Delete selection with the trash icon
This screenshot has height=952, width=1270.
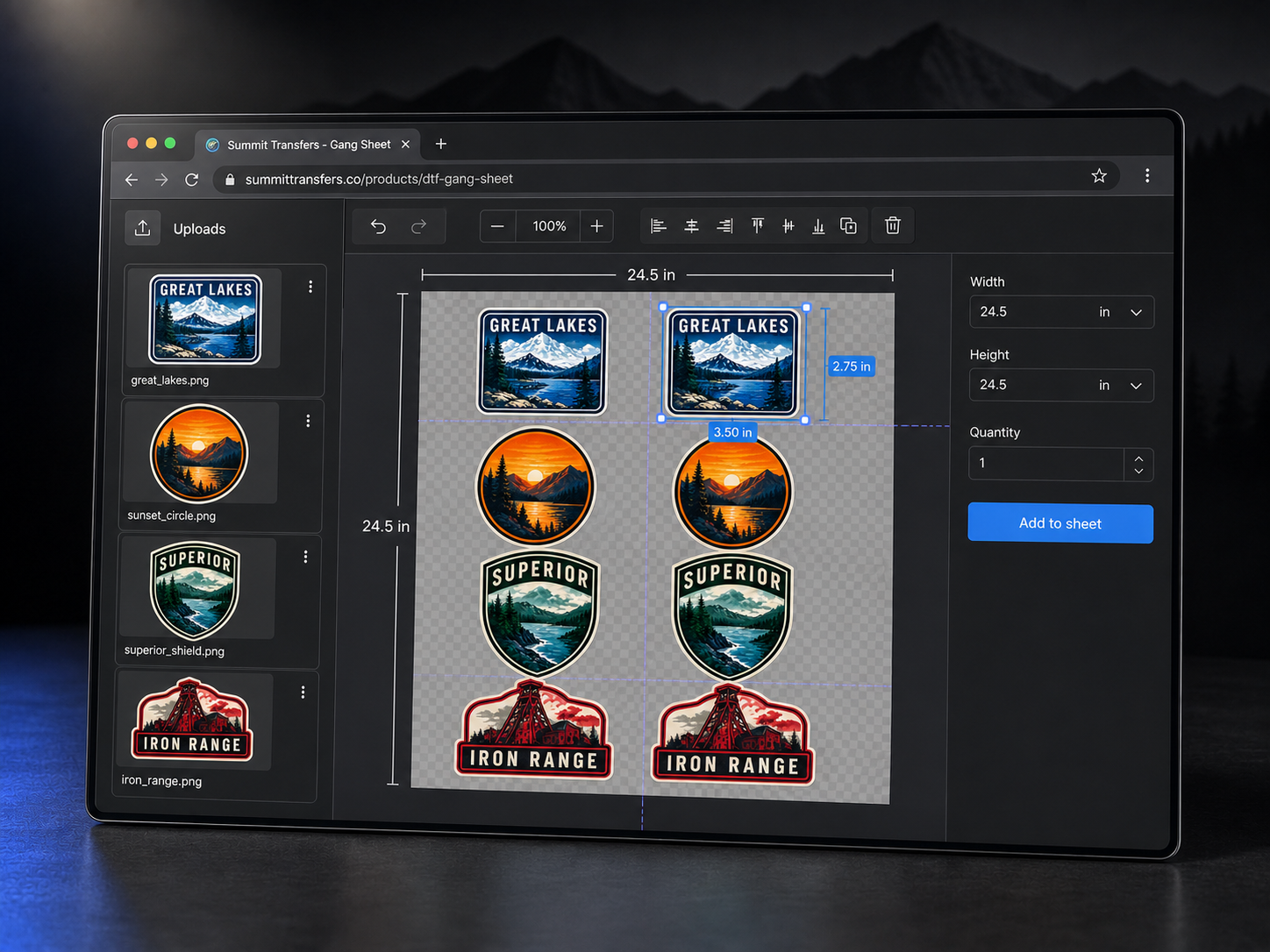point(893,225)
